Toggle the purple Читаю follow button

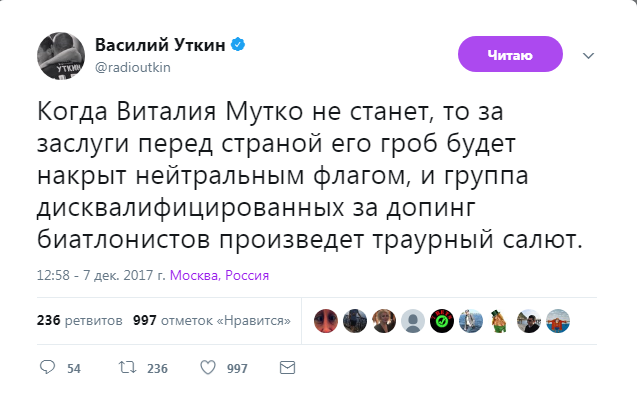510,54
